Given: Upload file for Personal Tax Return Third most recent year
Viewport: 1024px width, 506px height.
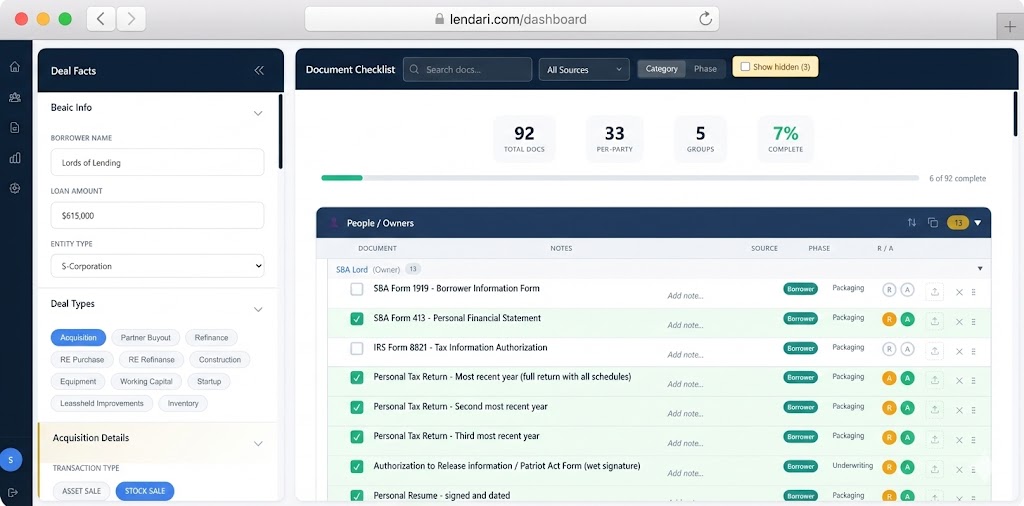Looking at the screenshot, I should coord(934,439).
